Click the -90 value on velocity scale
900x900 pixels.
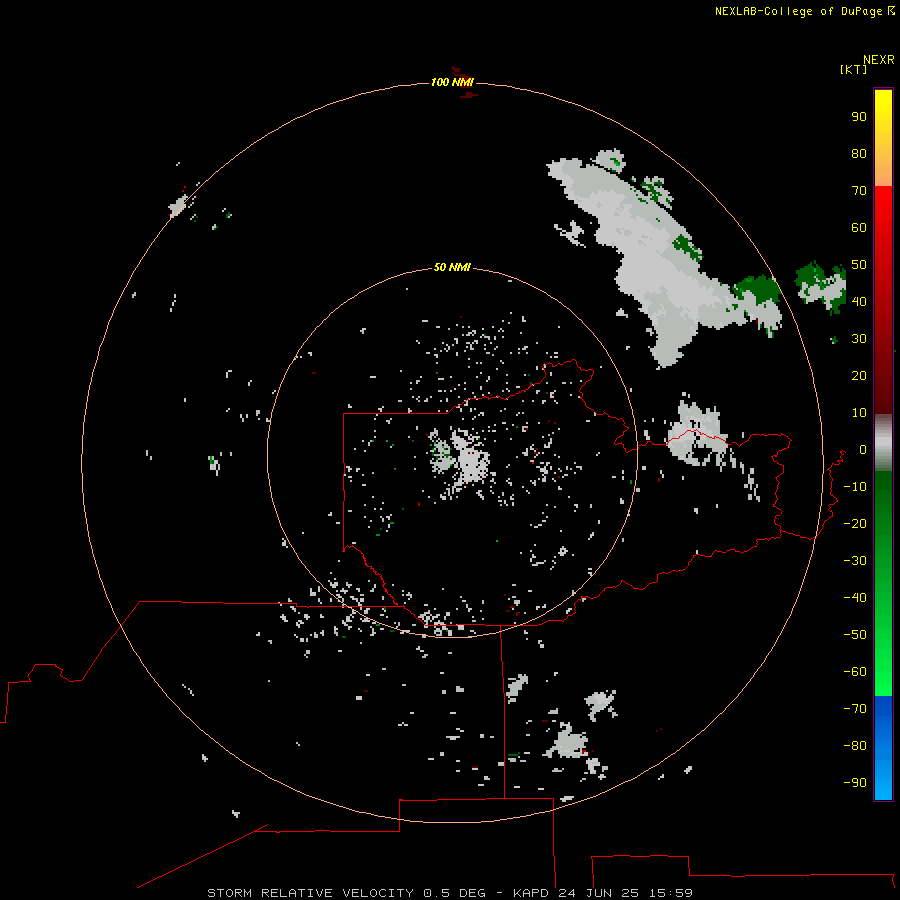click(855, 783)
